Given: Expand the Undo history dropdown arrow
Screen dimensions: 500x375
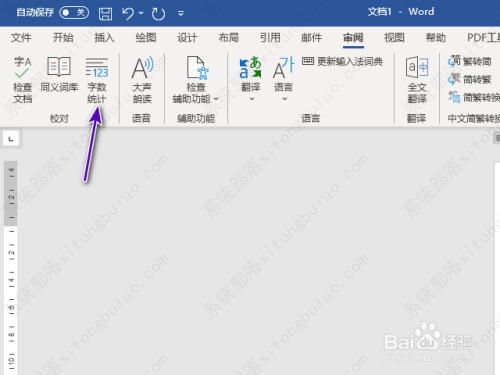Looking at the screenshot, I should (141, 13).
